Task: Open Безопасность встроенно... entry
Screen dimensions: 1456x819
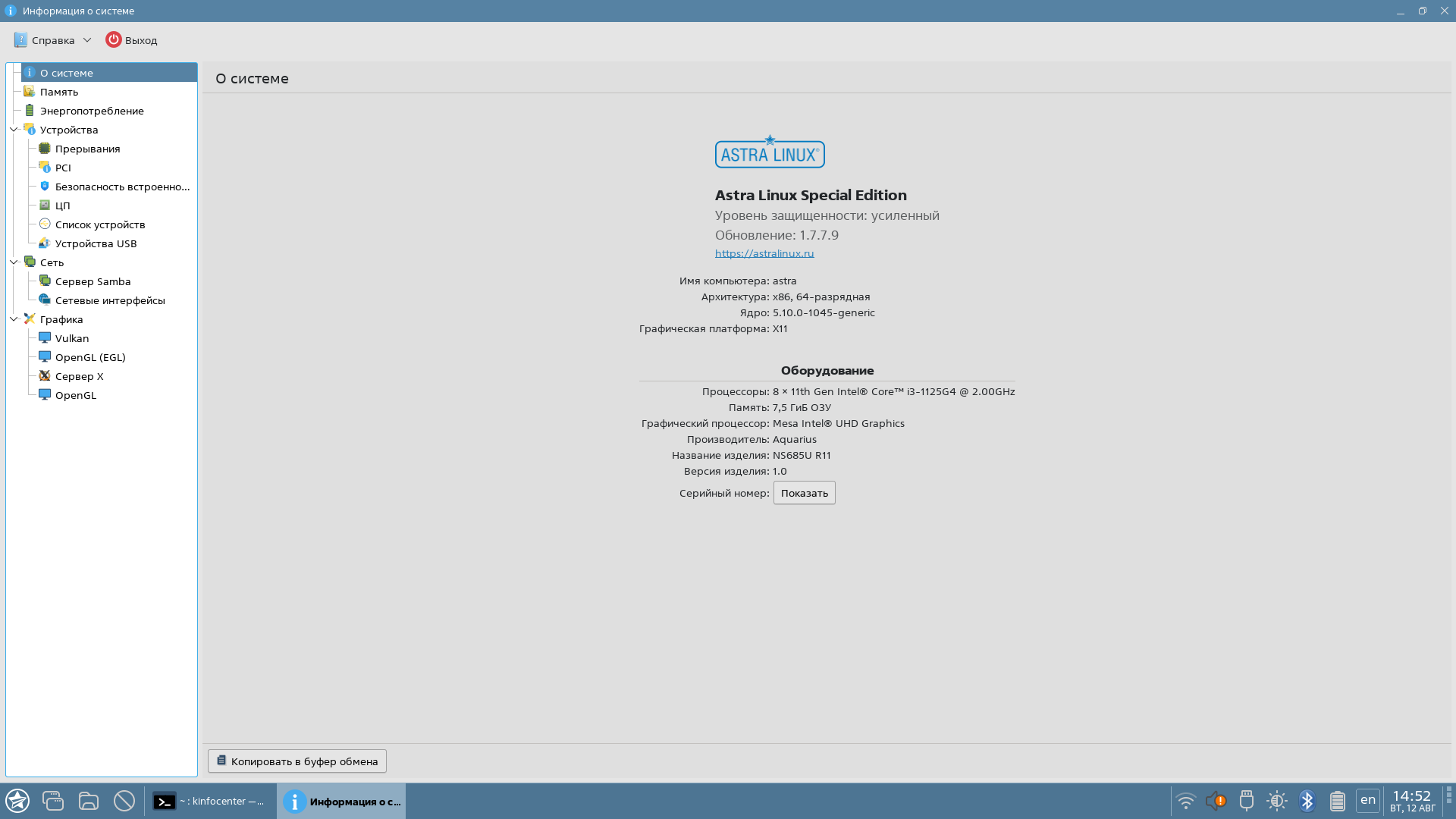Action: 122,187
